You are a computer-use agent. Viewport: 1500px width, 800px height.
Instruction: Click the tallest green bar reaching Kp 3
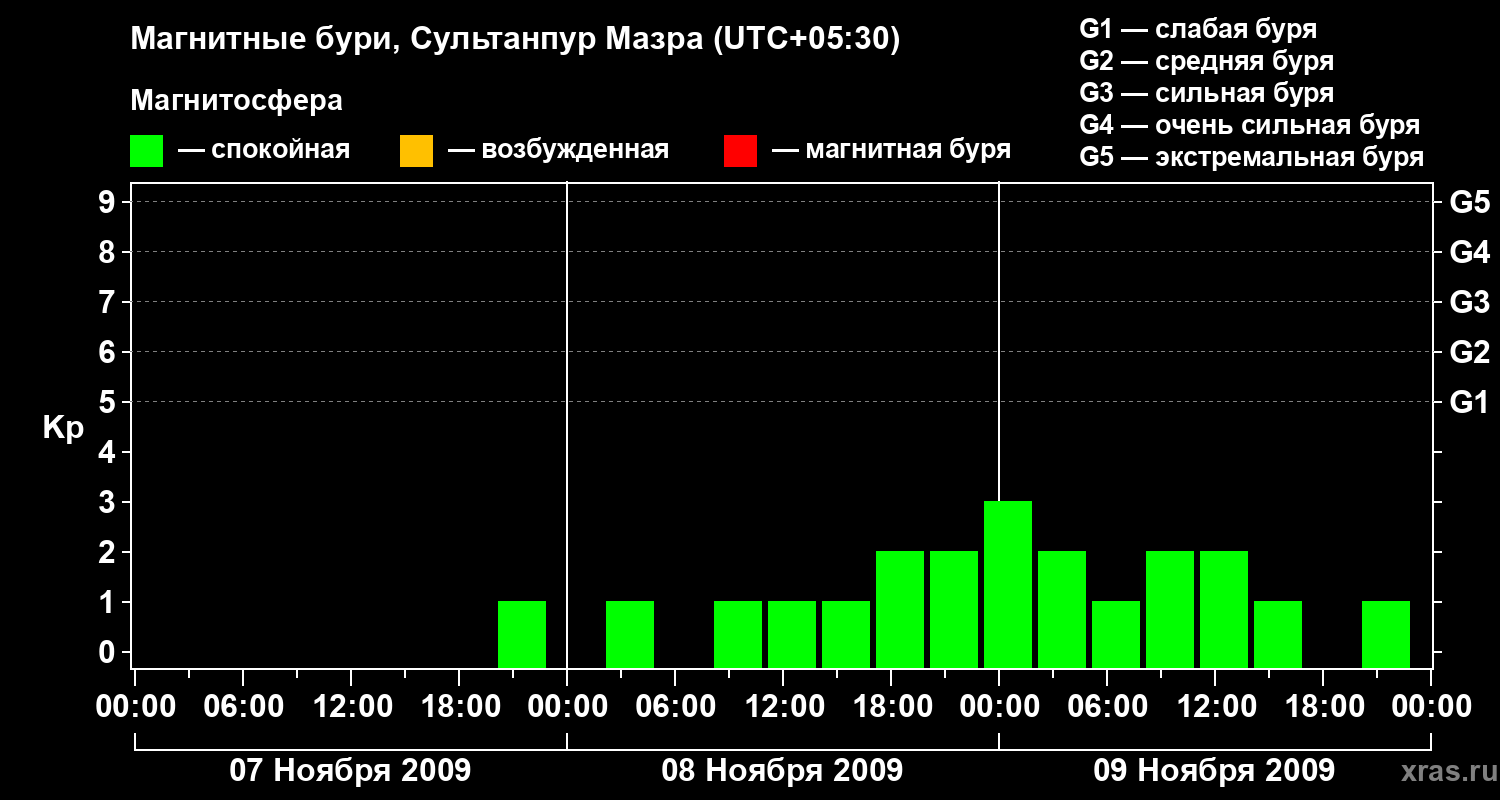click(1008, 584)
